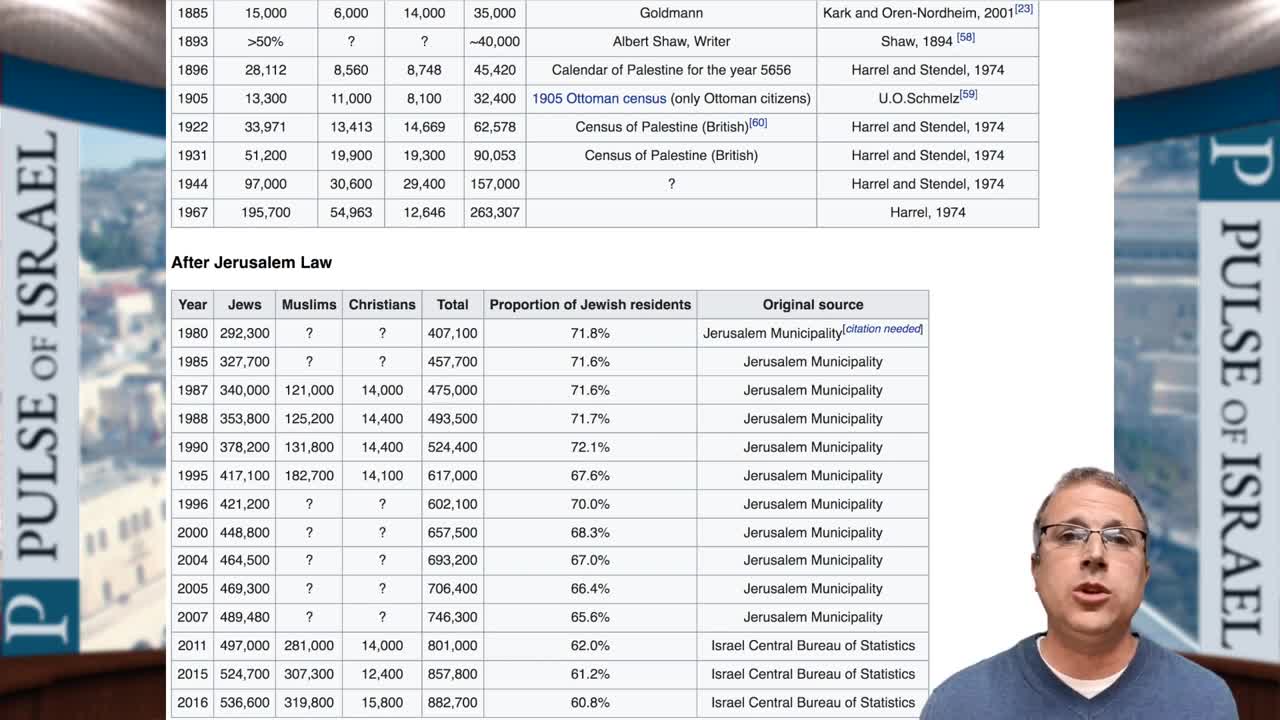The image size is (1280, 720).
Task: Click the 12,400 Christians value
Action: point(382,674)
